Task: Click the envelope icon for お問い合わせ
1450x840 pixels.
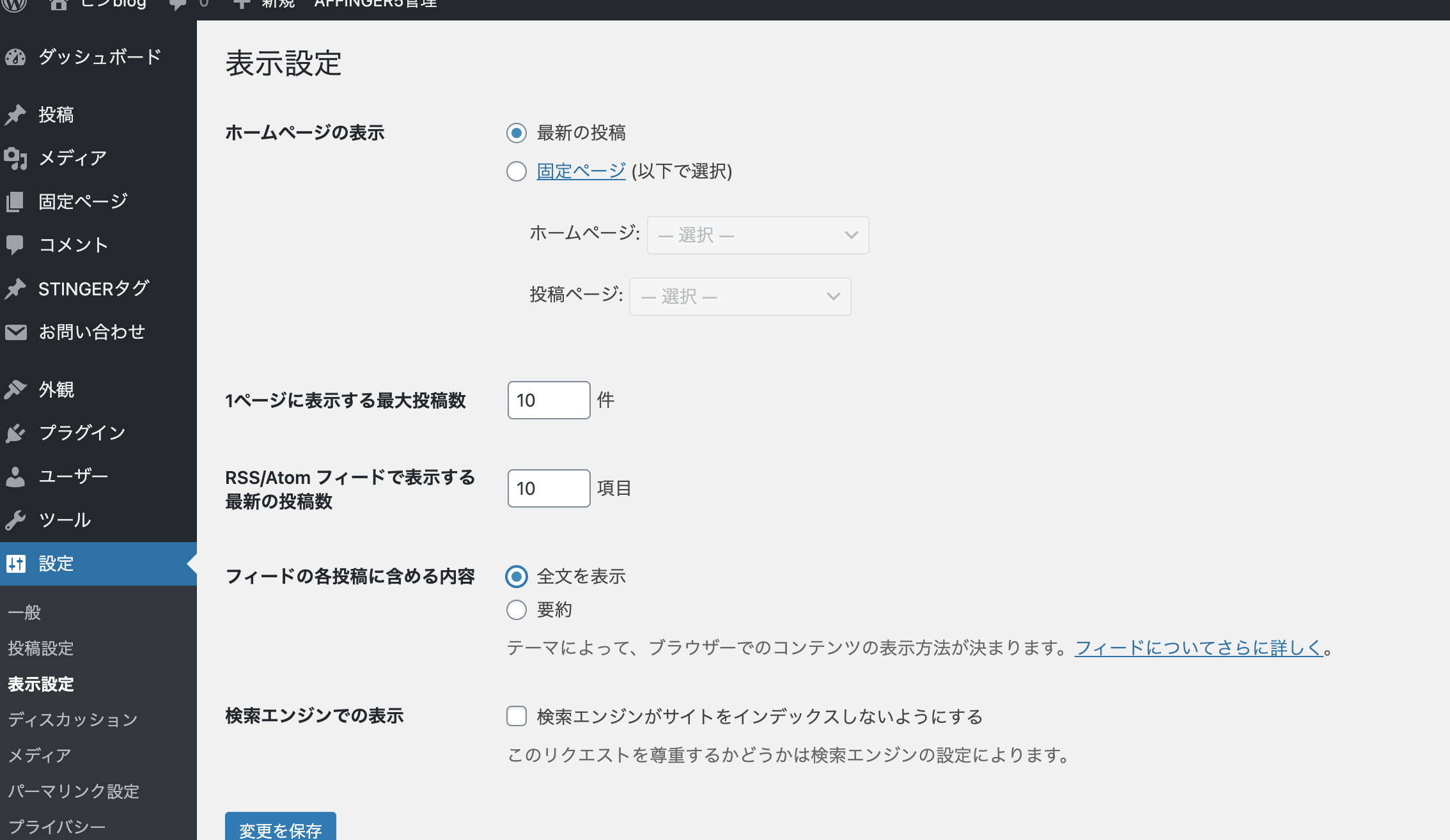Action: pos(15,332)
